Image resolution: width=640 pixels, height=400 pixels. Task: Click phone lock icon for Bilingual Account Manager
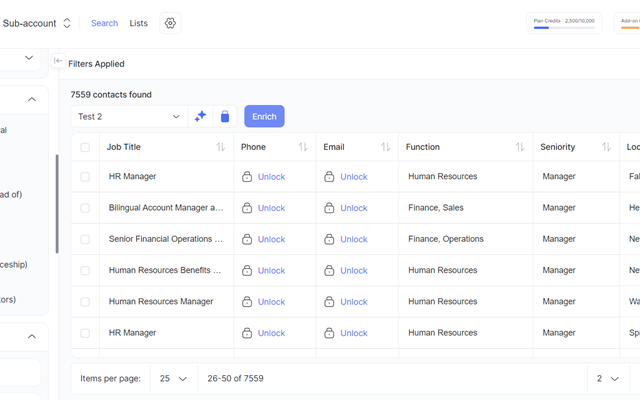tap(247, 208)
